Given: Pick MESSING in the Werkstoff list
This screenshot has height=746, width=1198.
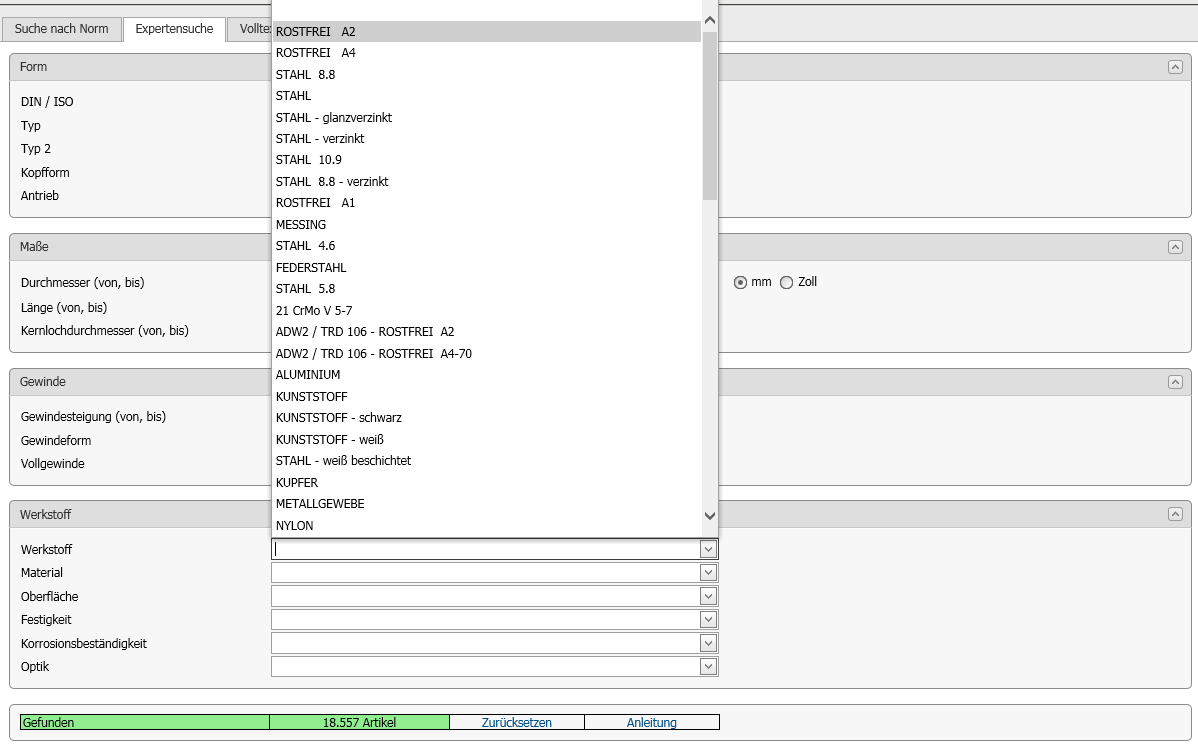Looking at the screenshot, I should [301, 225].
